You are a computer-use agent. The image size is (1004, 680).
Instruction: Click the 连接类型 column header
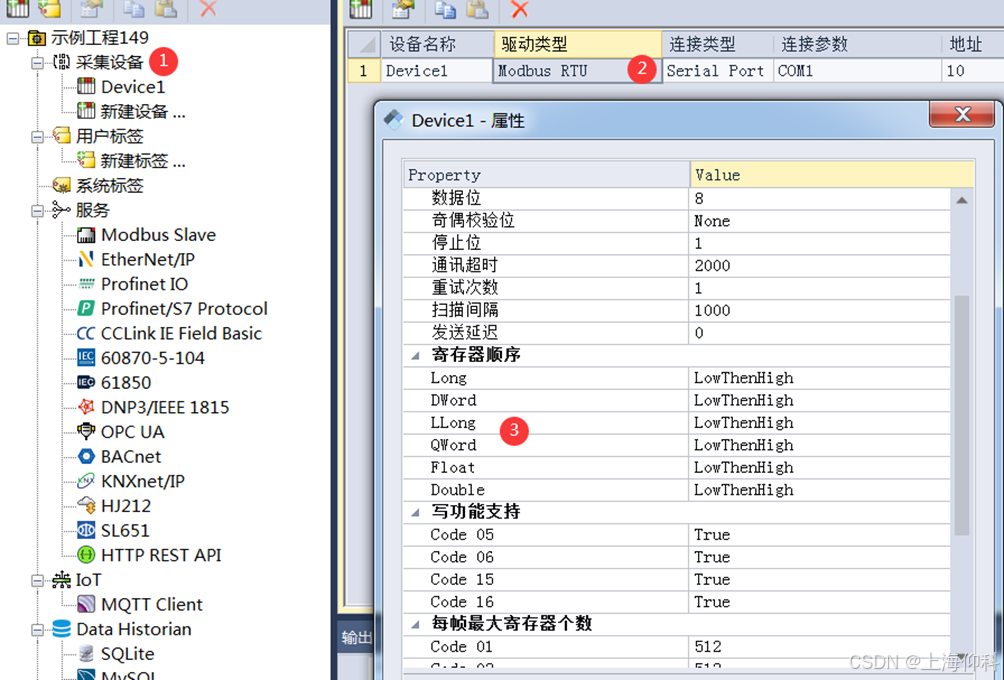[x=717, y=44]
